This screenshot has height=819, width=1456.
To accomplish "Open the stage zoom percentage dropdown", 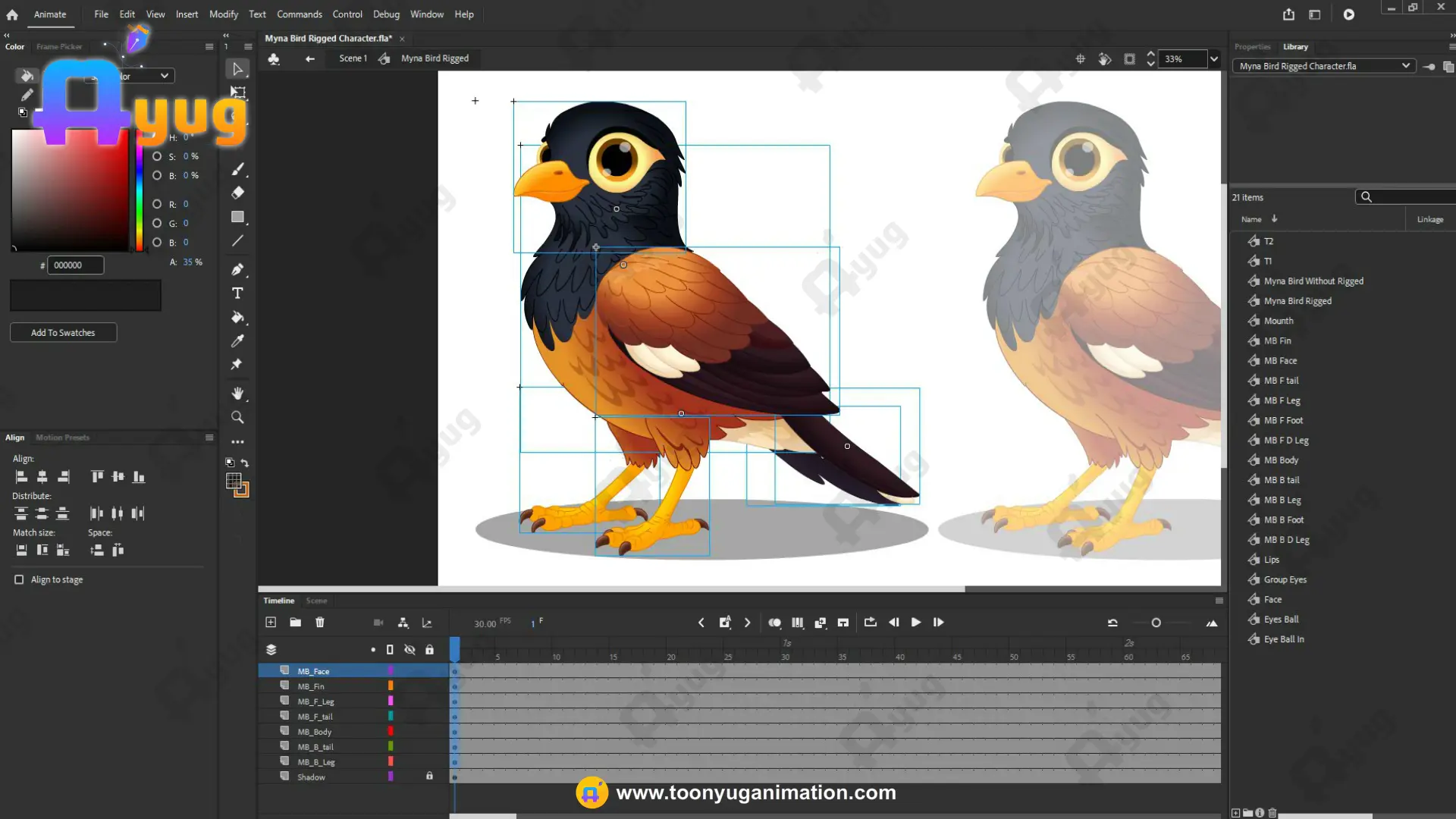I will pyautogui.click(x=1214, y=59).
